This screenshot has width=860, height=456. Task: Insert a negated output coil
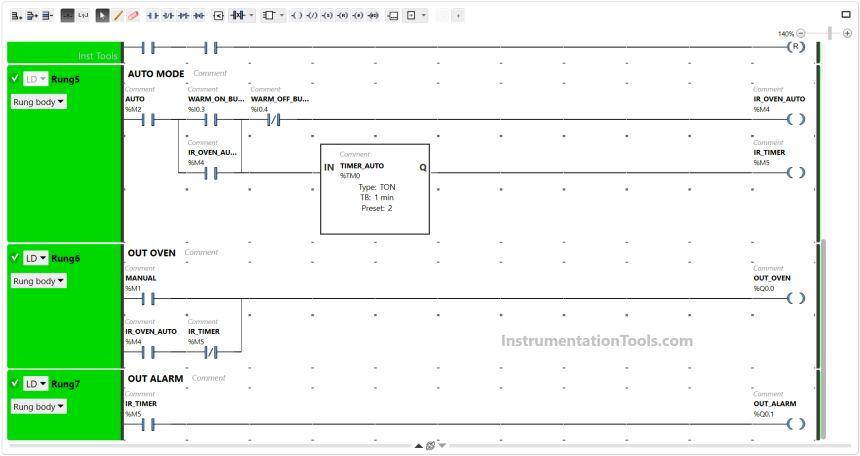coord(312,16)
